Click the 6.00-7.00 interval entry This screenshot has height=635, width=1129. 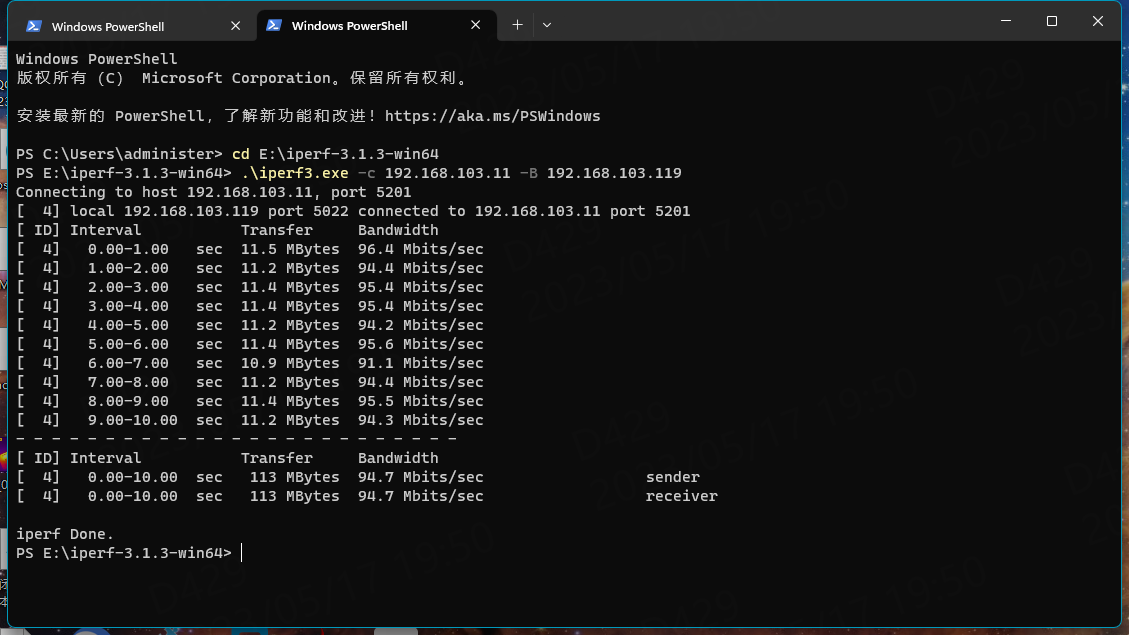128,363
